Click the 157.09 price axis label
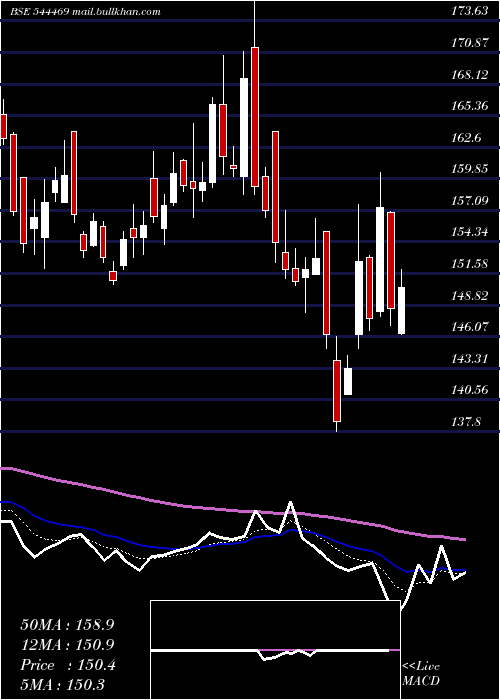The width and height of the screenshot is (500, 700). coord(470,201)
